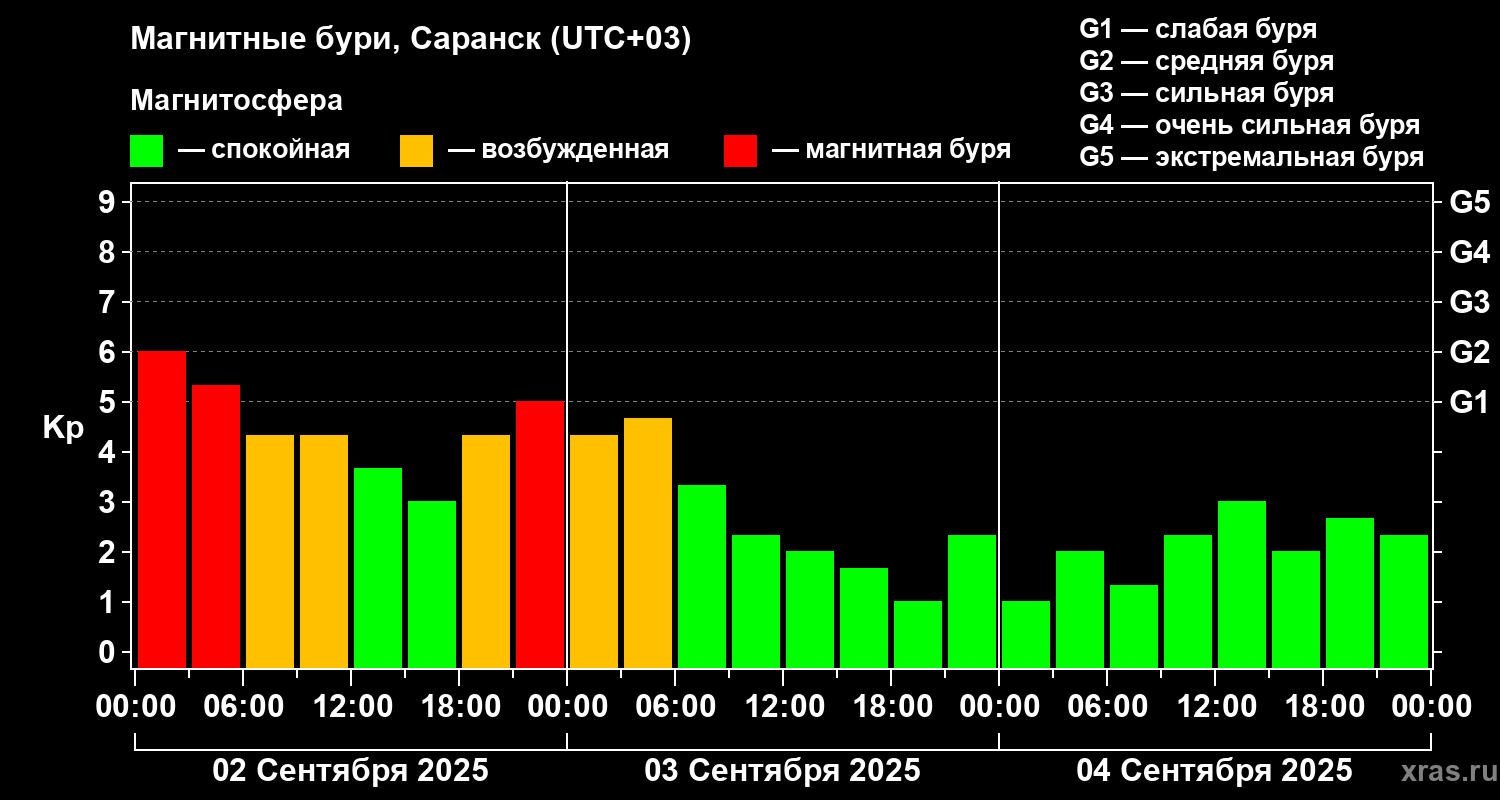This screenshot has width=1500, height=800.
Task: Click the 'Магнитосфера' legend heading
Action: coord(236,101)
